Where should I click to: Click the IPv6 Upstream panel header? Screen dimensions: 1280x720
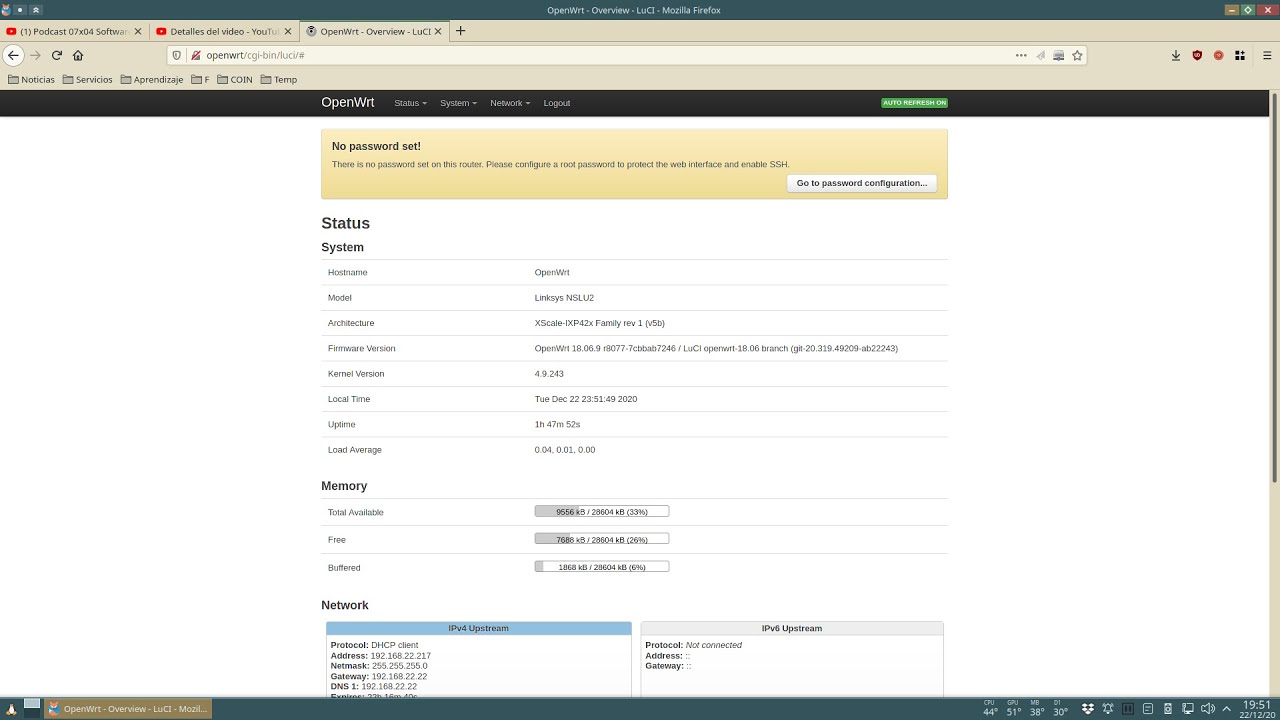(x=792, y=628)
